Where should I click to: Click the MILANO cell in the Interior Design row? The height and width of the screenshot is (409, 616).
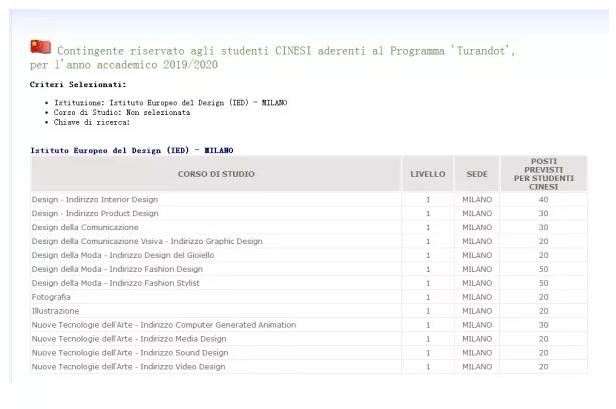[x=477, y=200]
